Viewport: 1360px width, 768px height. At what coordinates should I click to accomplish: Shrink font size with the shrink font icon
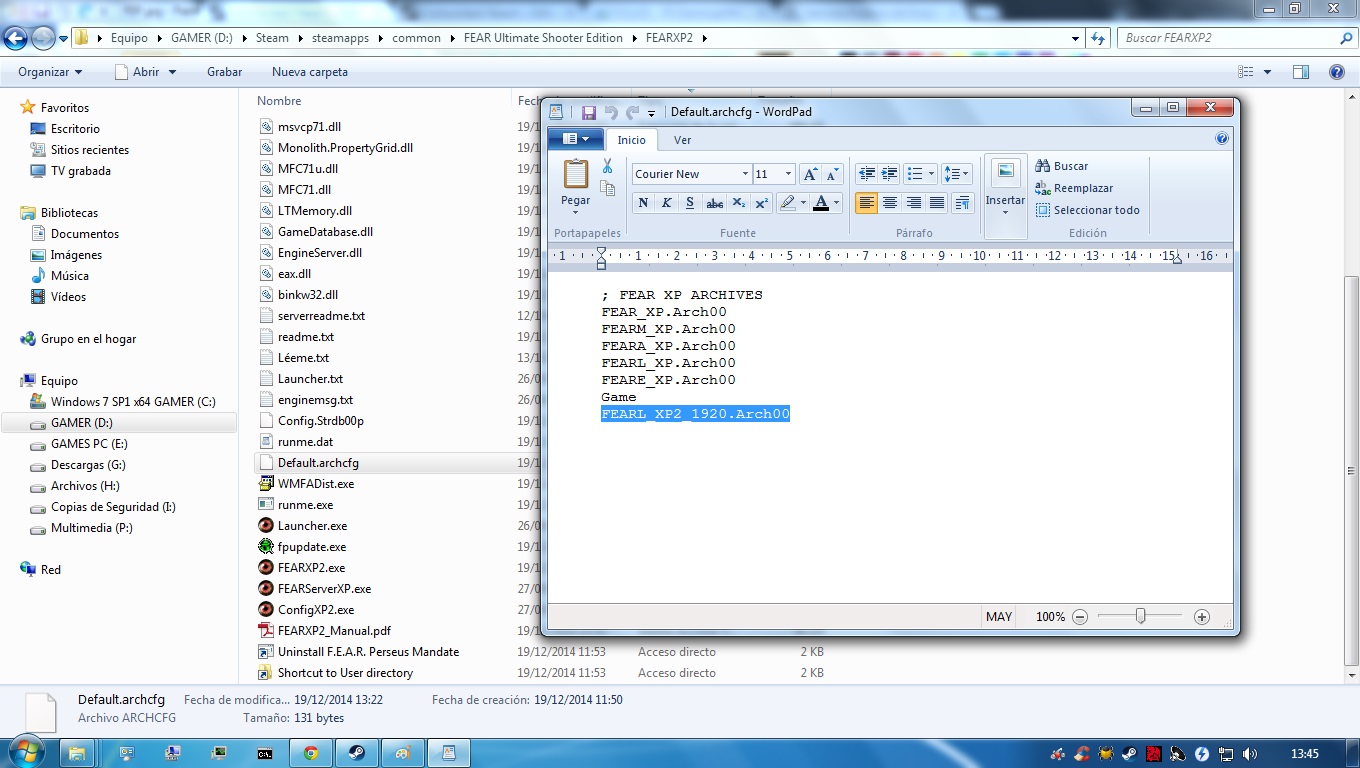pyautogui.click(x=832, y=174)
